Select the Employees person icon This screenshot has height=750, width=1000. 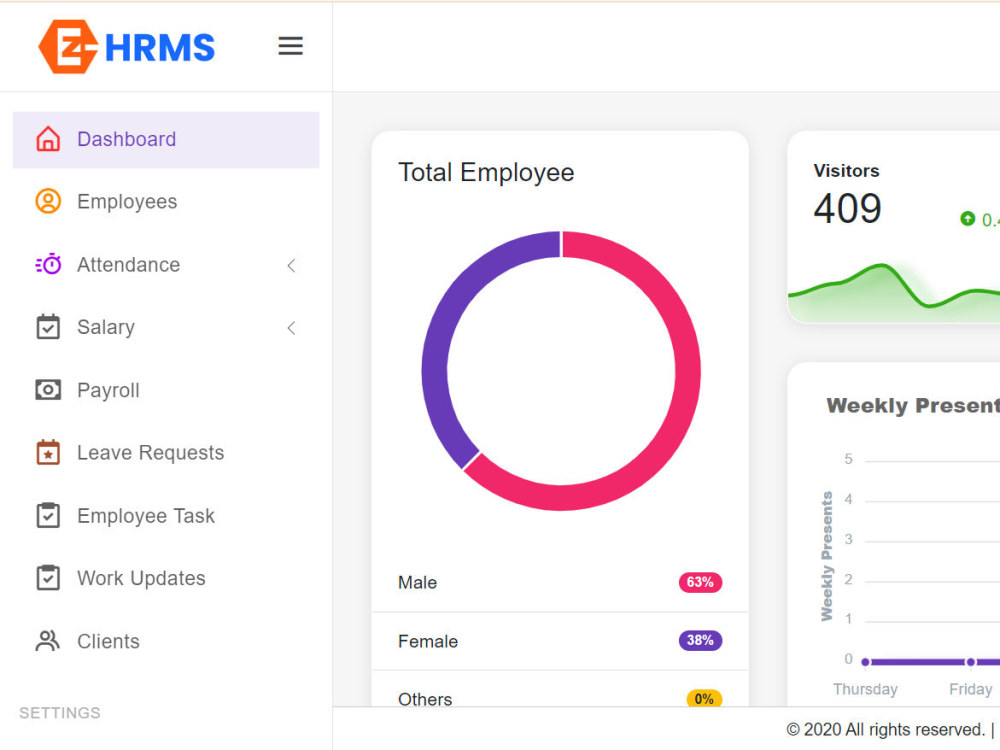(47, 201)
